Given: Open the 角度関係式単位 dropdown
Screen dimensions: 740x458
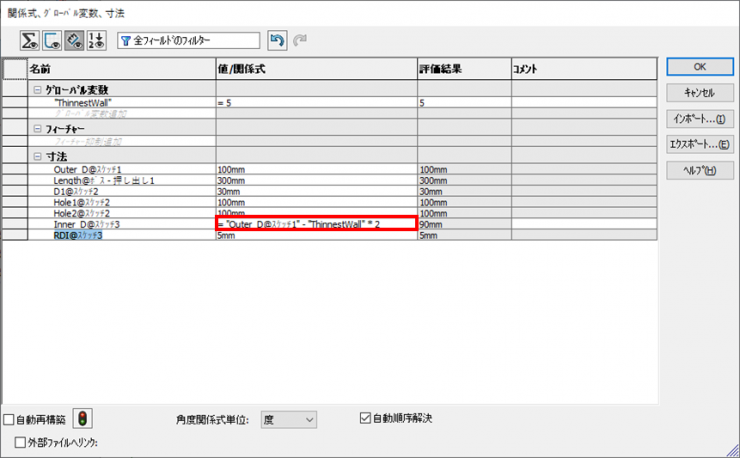Looking at the screenshot, I should pyautogui.click(x=289, y=419).
